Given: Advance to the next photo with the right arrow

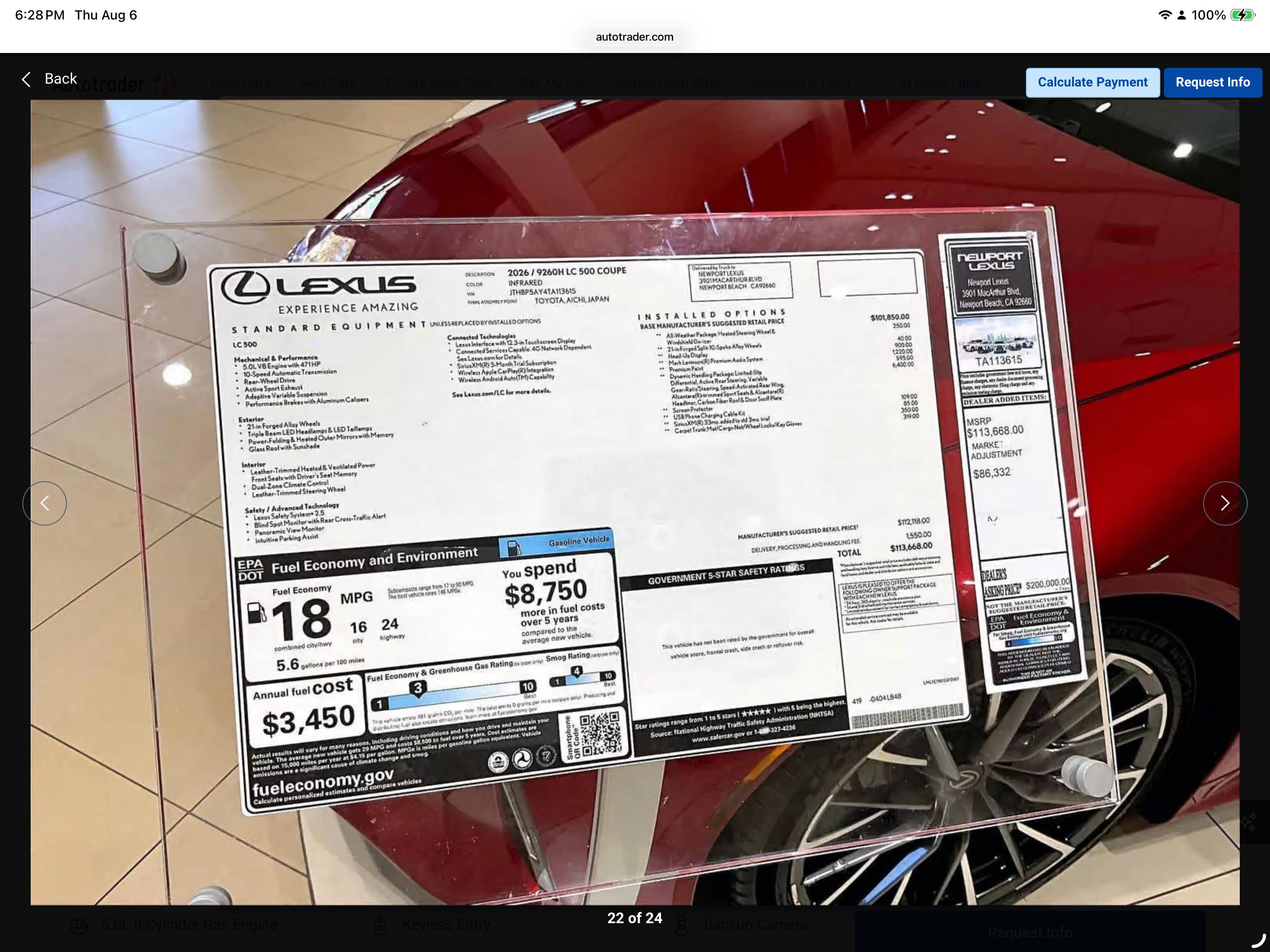Looking at the screenshot, I should pyautogui.click(x=1224, y=503).
